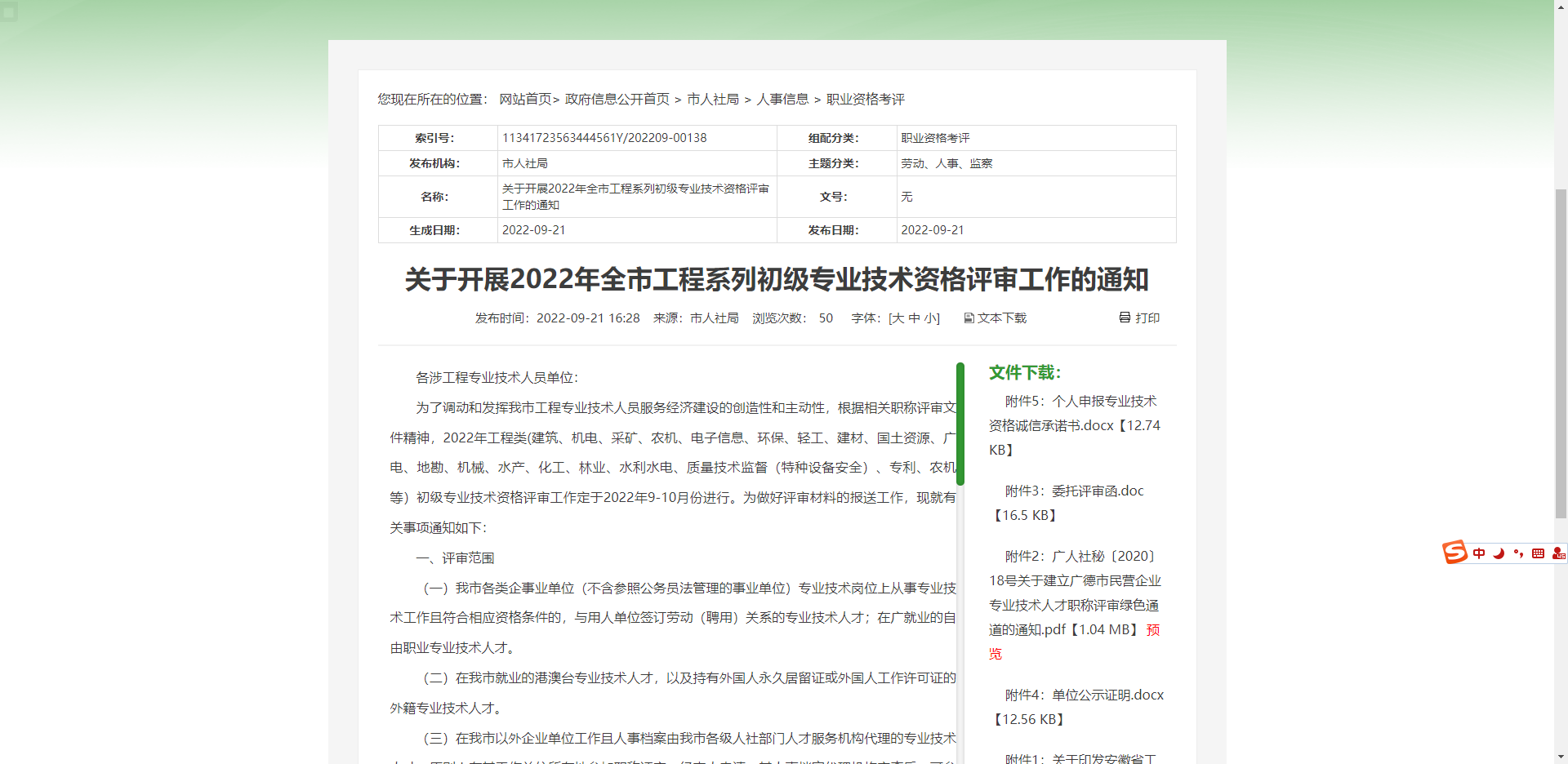Click the Sogou input method logo
The image size is (1568, 764).
(1454, 553)
